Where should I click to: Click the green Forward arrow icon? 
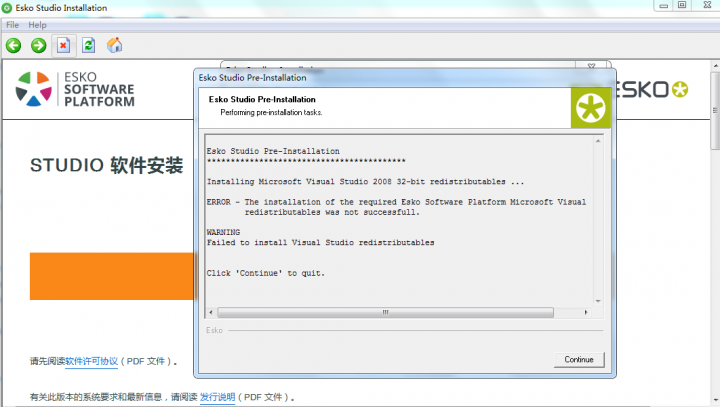pos(38,45)
